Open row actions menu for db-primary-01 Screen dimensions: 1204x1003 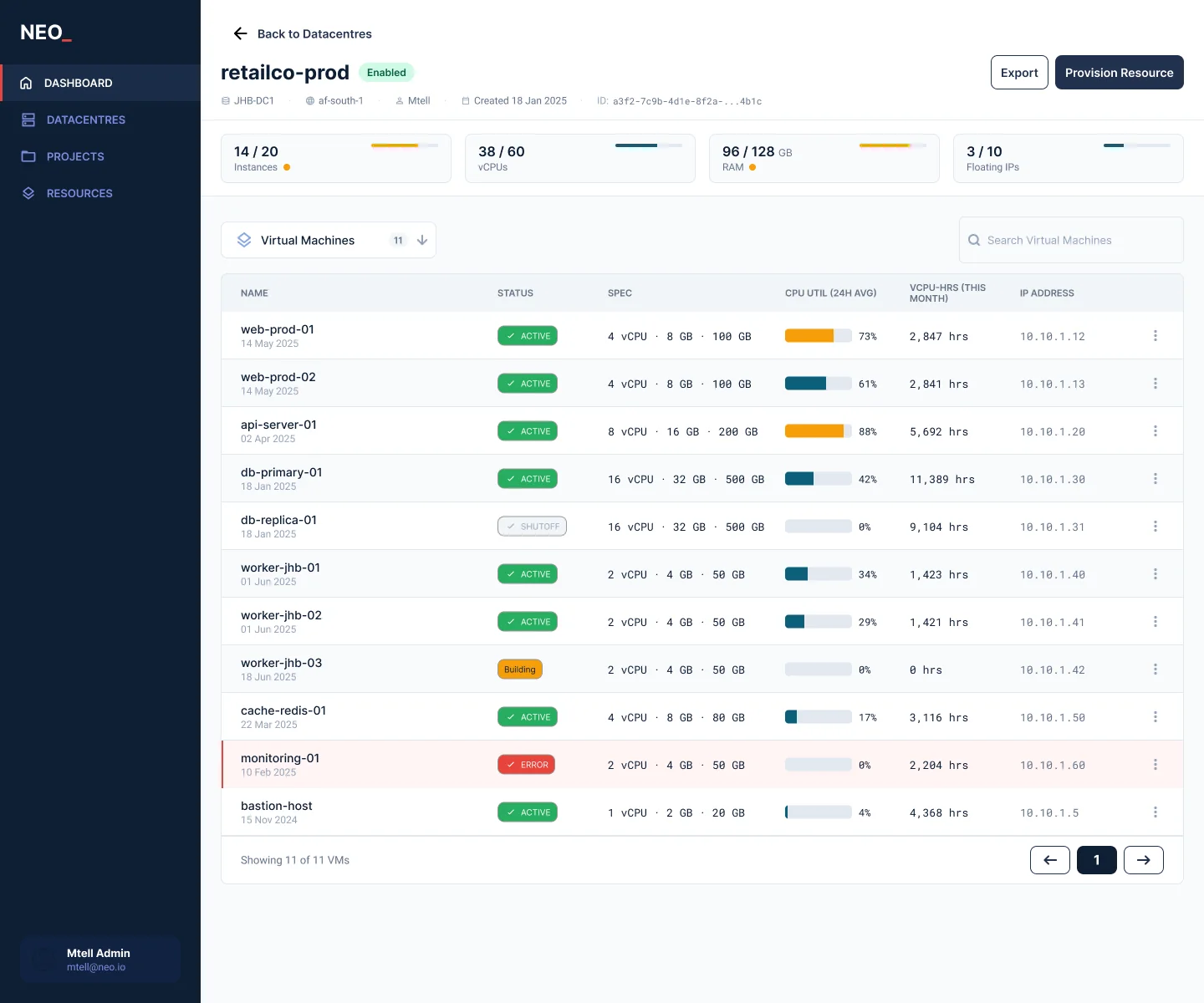(x=1156, y=479)
